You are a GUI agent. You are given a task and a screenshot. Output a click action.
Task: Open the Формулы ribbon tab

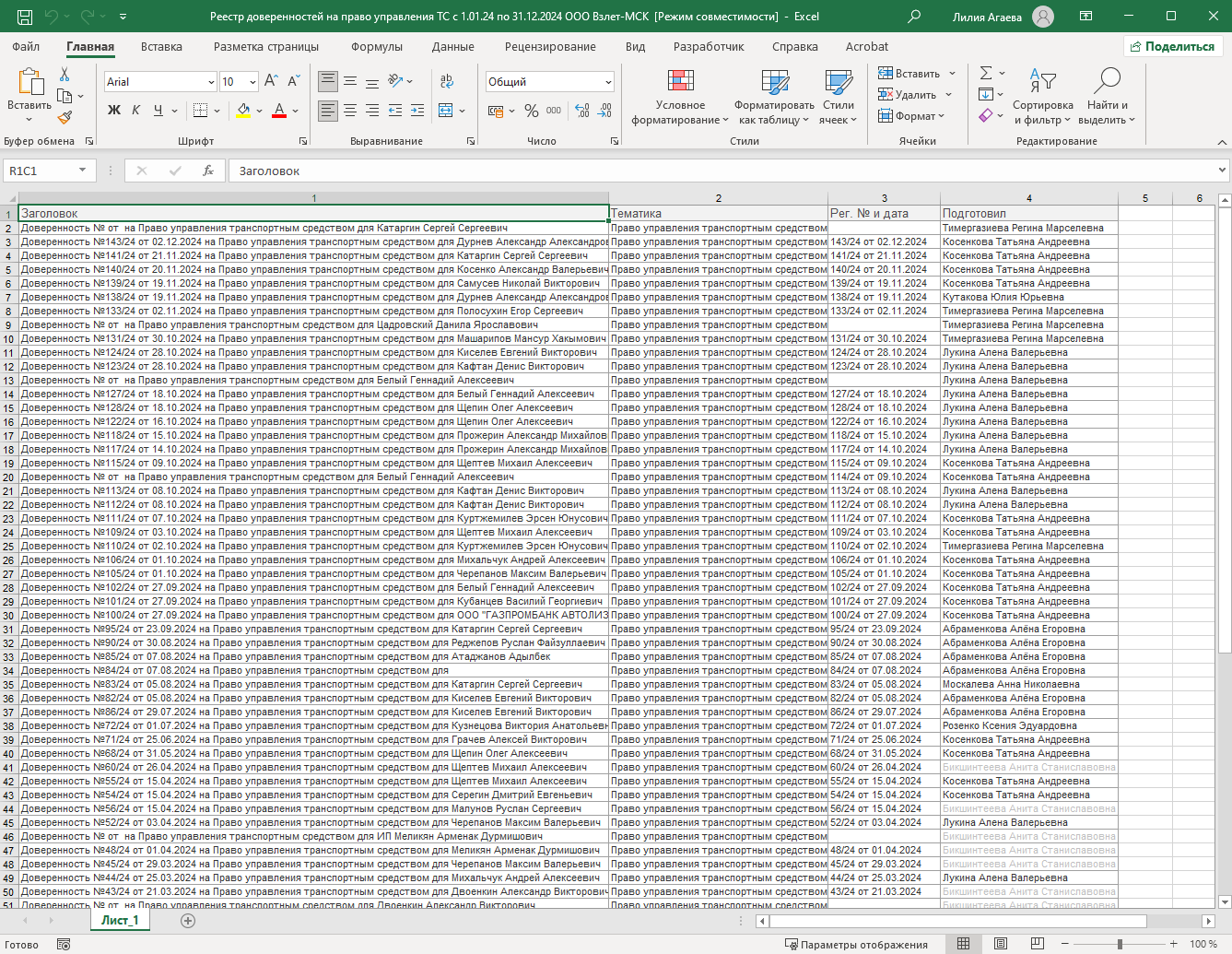point(377,46)
